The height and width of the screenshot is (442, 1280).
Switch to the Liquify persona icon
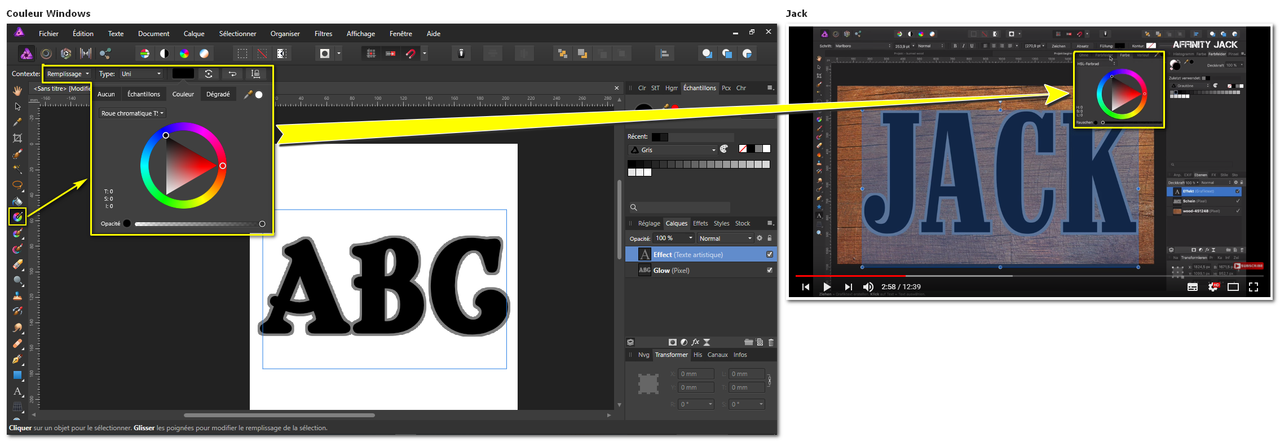44,53
